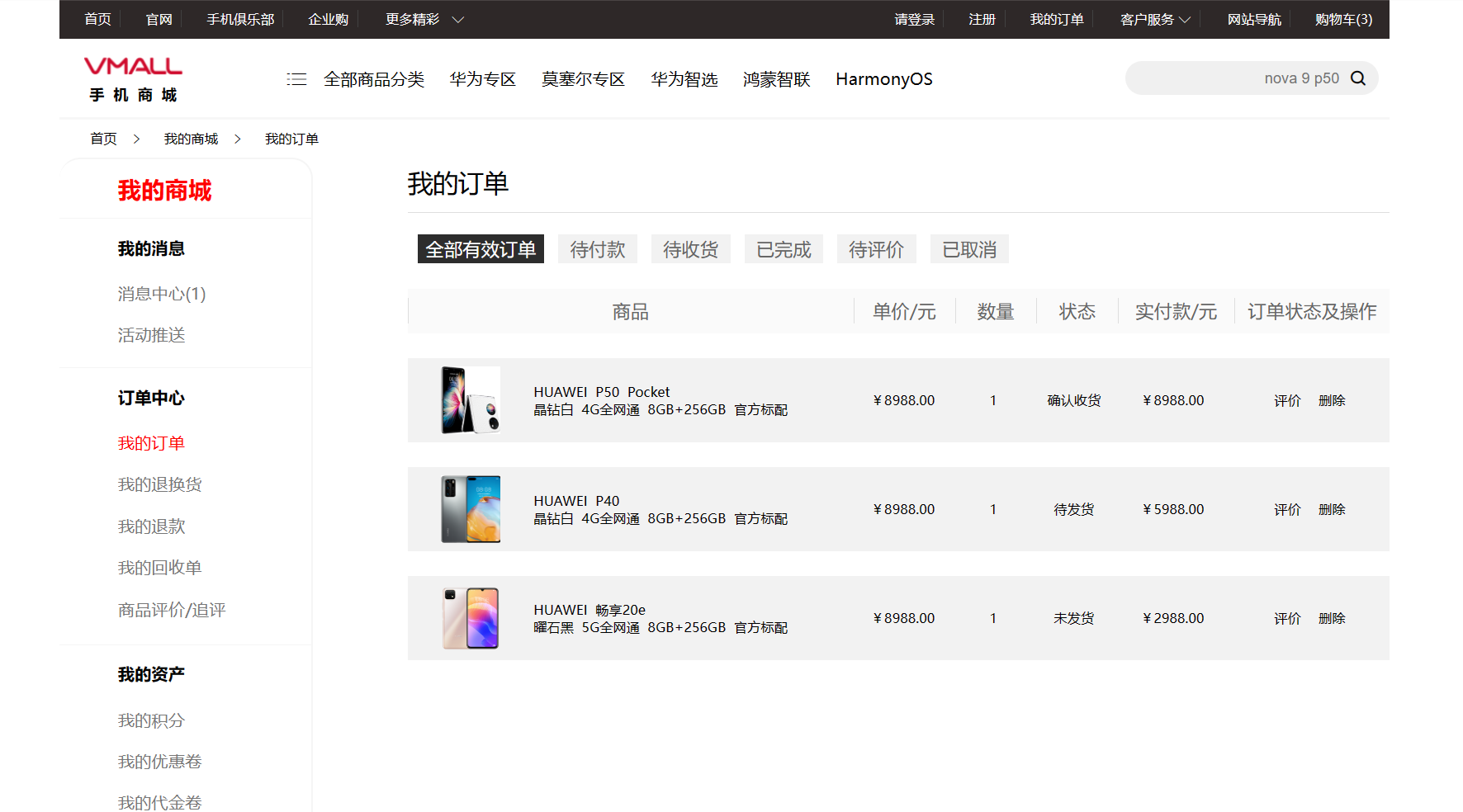Switch to the 已完成 orders tab

784,249
